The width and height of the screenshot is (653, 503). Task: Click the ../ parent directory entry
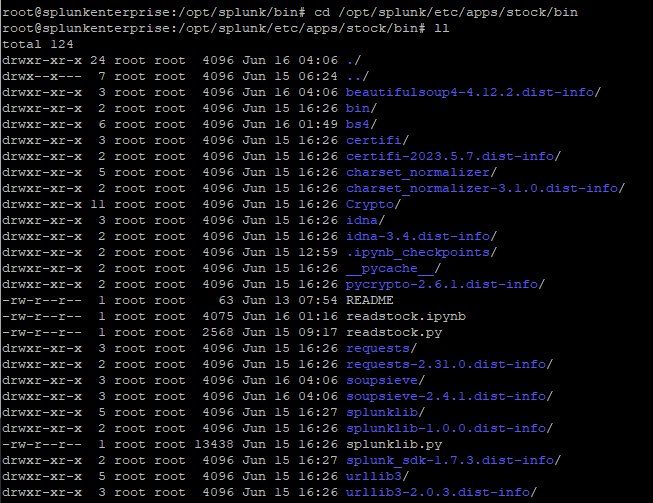pyautogui.click(x=357, y=77)
